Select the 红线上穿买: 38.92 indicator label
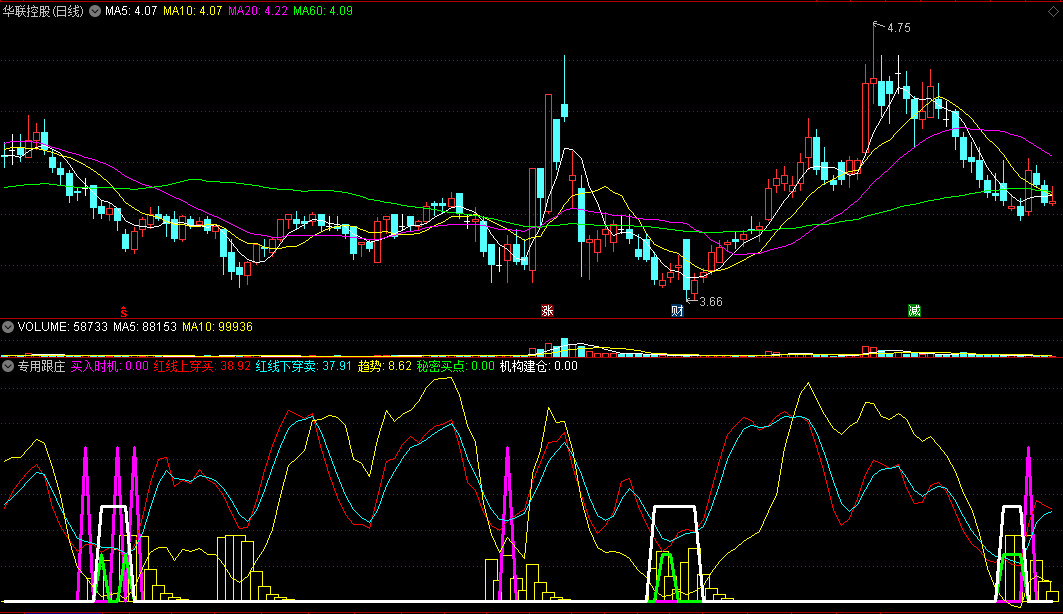This screenshot has height=614, width=1063. click(202, 366)
